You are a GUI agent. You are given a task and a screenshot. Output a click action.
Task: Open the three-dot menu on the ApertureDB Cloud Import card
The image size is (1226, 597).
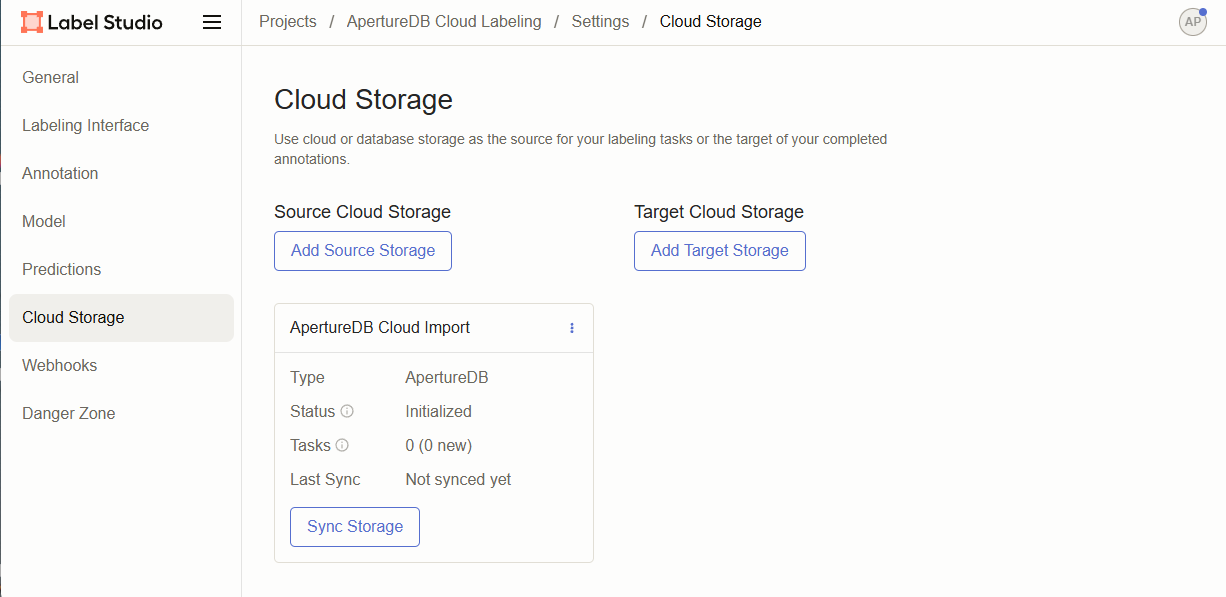click(x=572, y=328)
